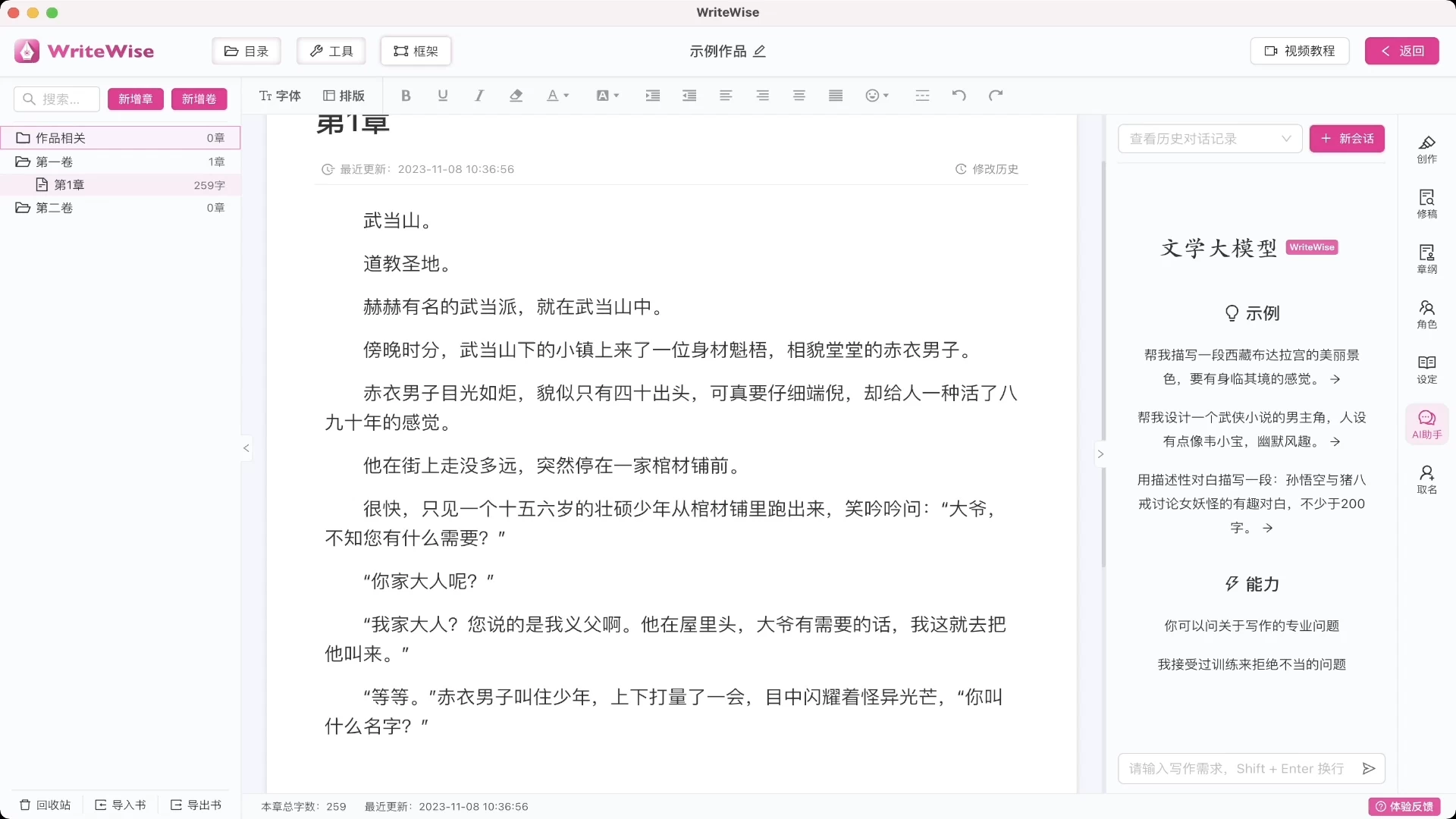Toggle italic formatting
This screenshot has width=1456, height=819.
click(479, 96)
